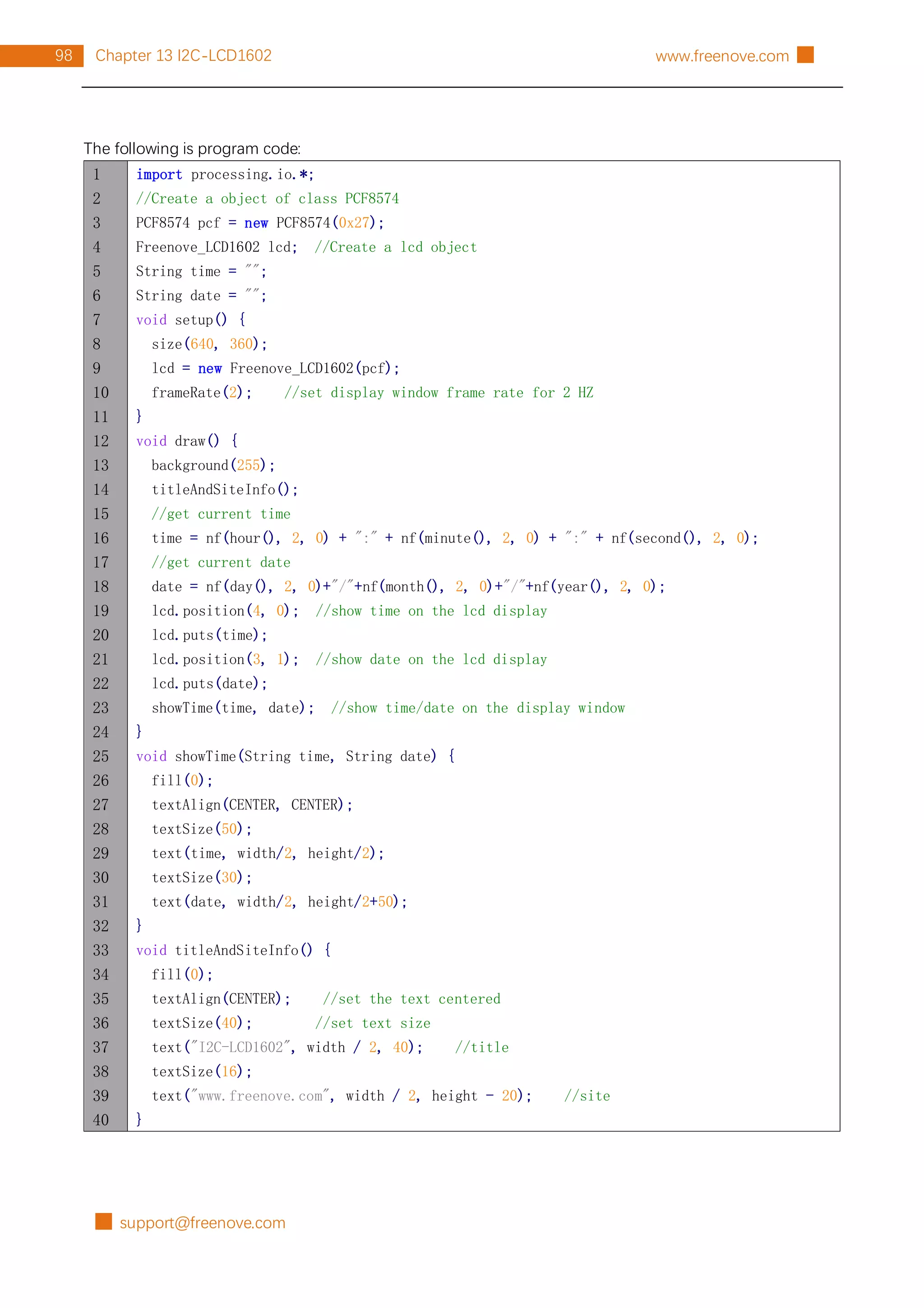The image size is (924, 1308).
Task: Select the line 'text(time, width/2, height/2);'
Action: (268, 853)
